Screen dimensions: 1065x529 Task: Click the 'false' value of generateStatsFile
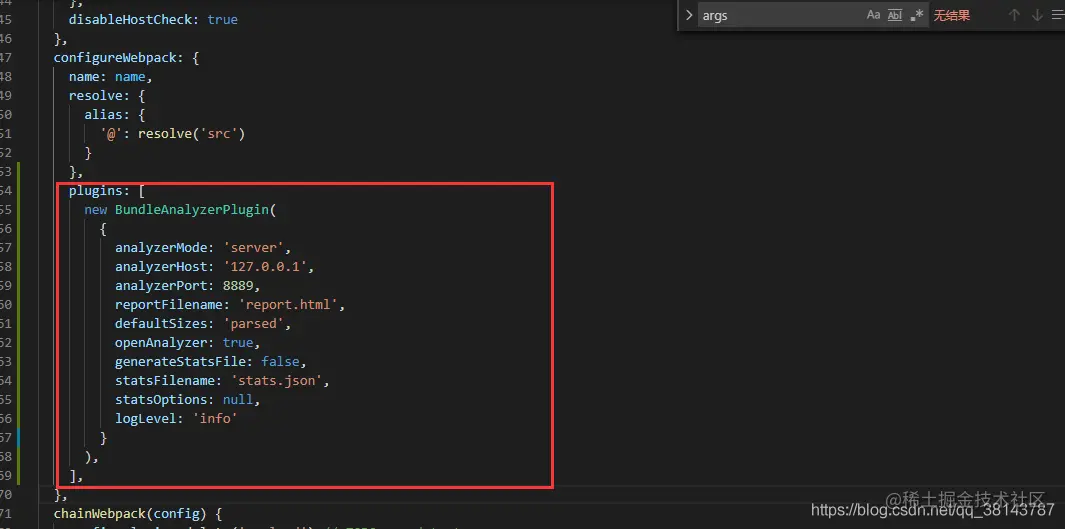click(281, 362)
